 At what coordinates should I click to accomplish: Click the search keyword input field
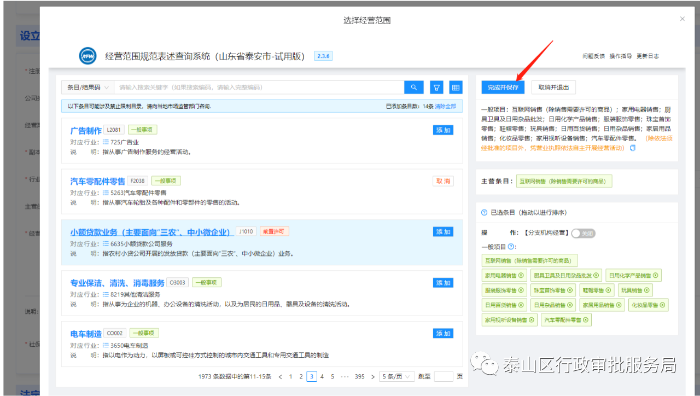click(259, 88)
